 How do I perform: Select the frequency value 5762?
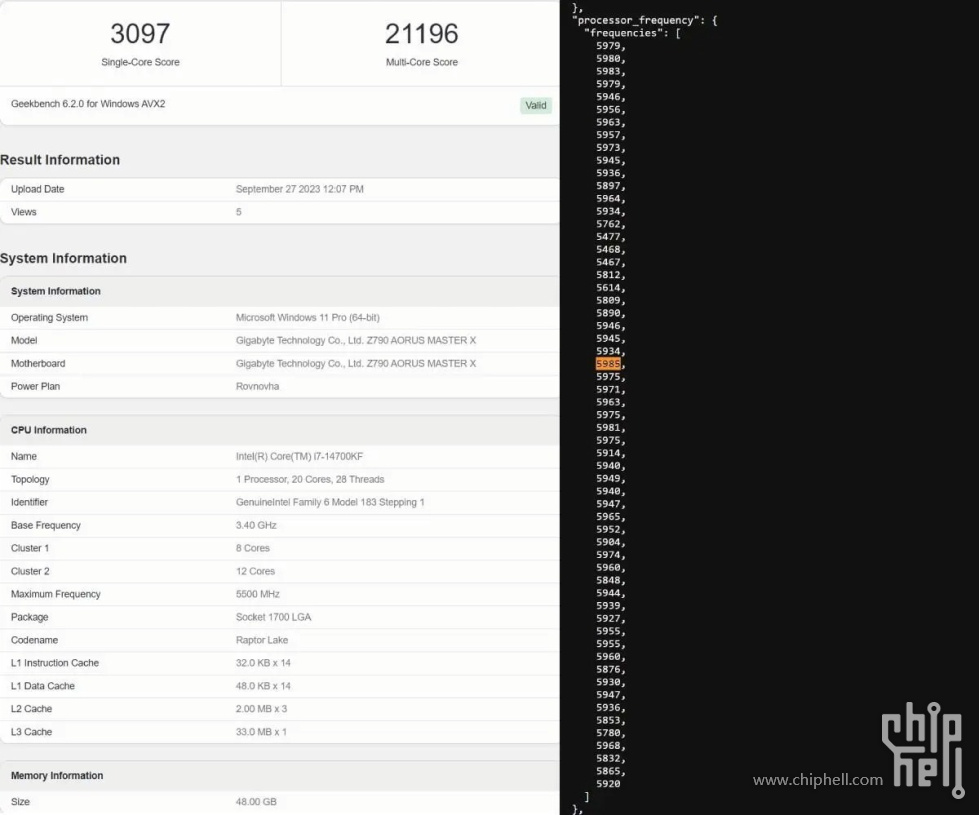tap(608, 224)
